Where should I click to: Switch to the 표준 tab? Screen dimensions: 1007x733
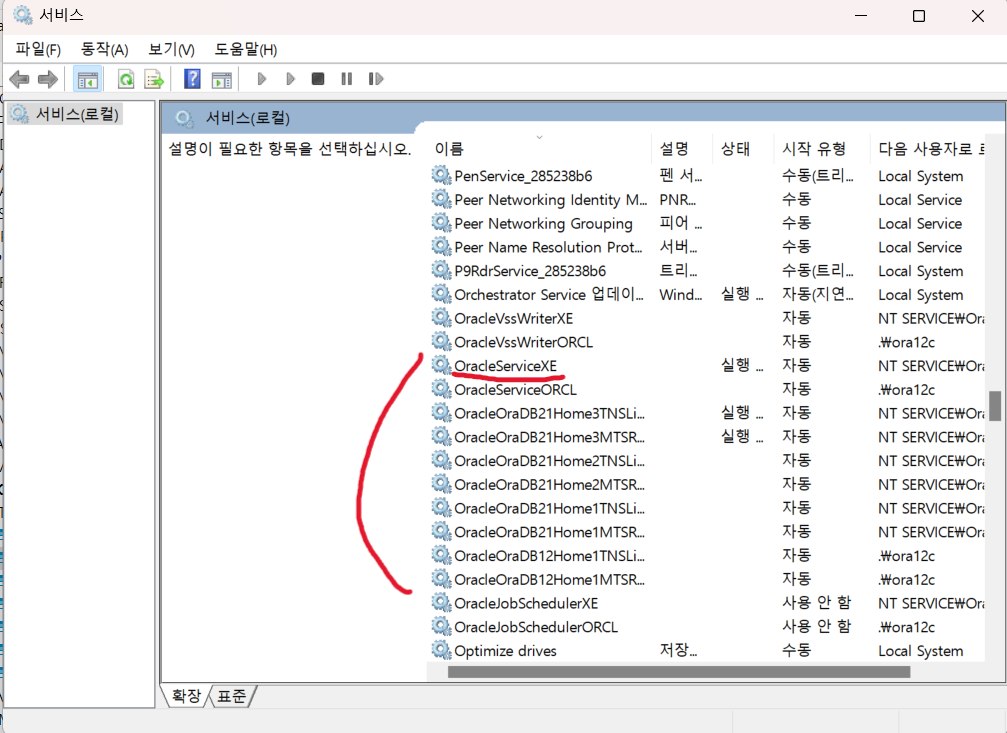coord(233,696)
